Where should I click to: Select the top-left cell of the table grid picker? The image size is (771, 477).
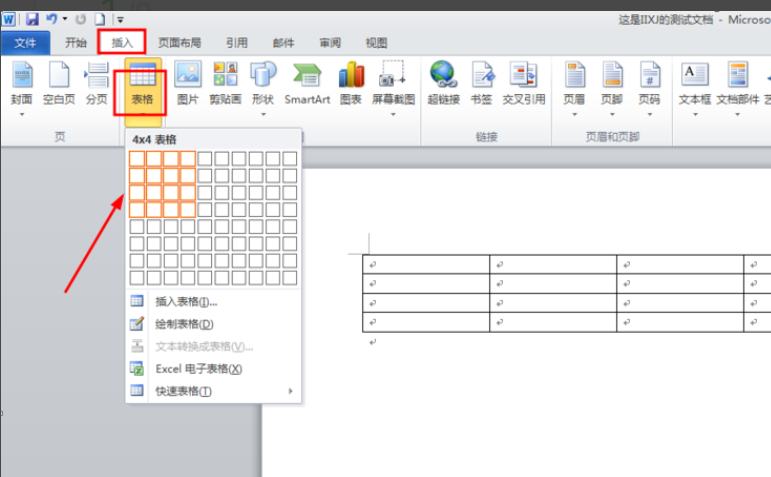[x=137, y=159]
